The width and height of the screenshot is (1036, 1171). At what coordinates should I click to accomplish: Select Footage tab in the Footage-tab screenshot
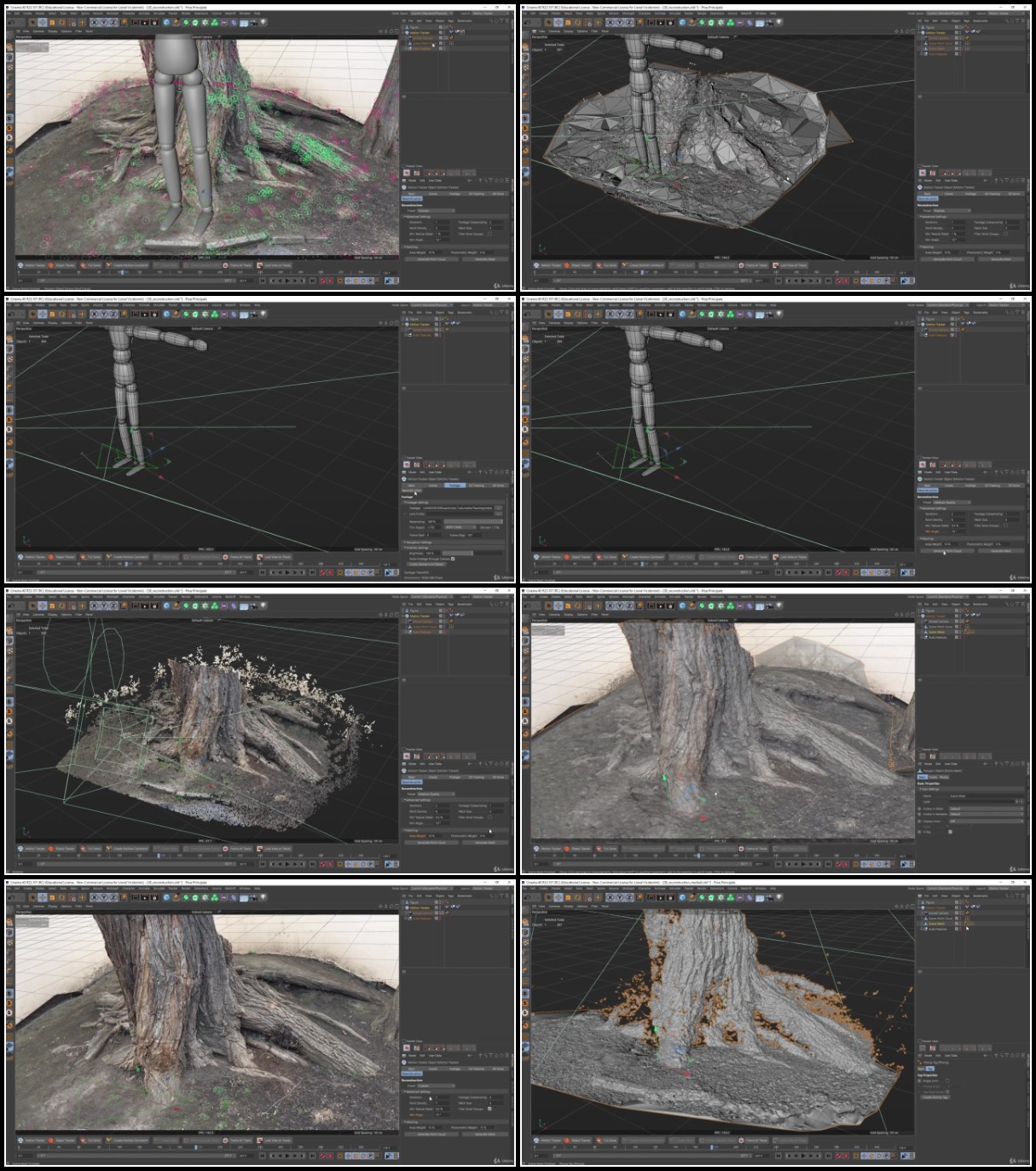pos(454,485)
